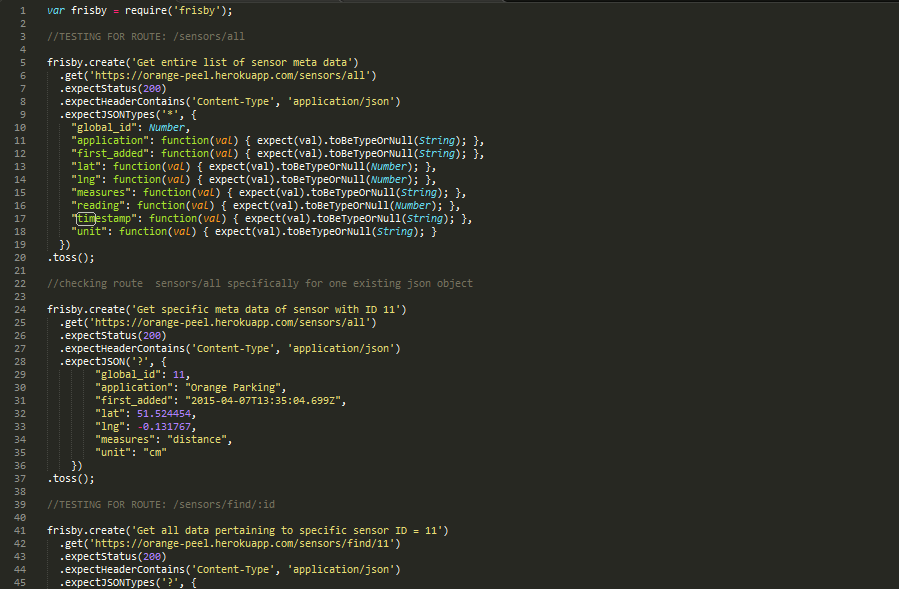Click string 'Get specific meta data of sensor with ID 11'
This screenshot has width=899, height=589.
click(x=265, y=310)
